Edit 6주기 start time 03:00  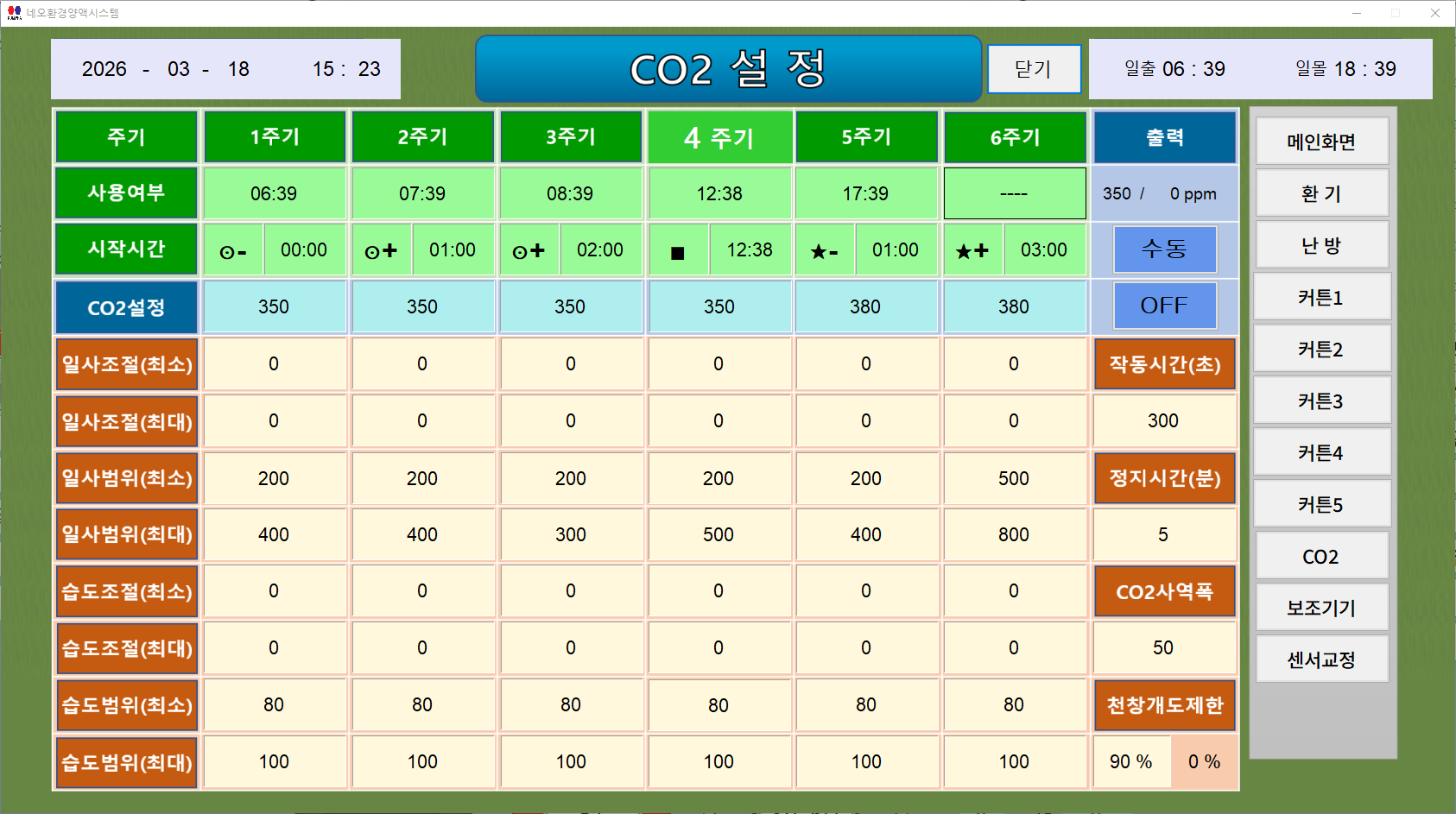(1044, 250)
